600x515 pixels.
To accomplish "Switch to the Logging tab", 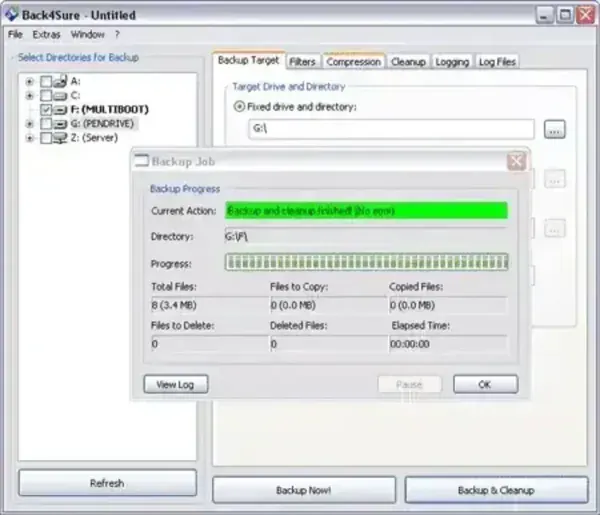I will click(x=452, y=62).
